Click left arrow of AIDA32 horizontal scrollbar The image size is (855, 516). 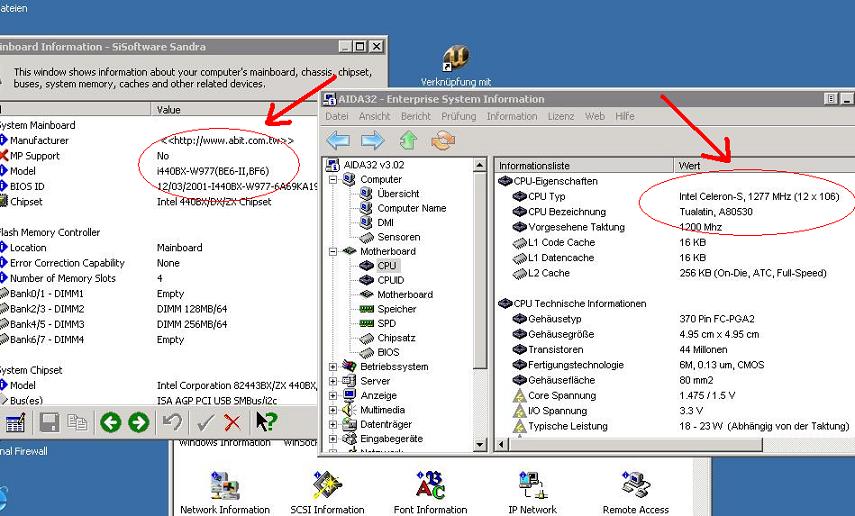pyautogui.click(x=501, y=445)
